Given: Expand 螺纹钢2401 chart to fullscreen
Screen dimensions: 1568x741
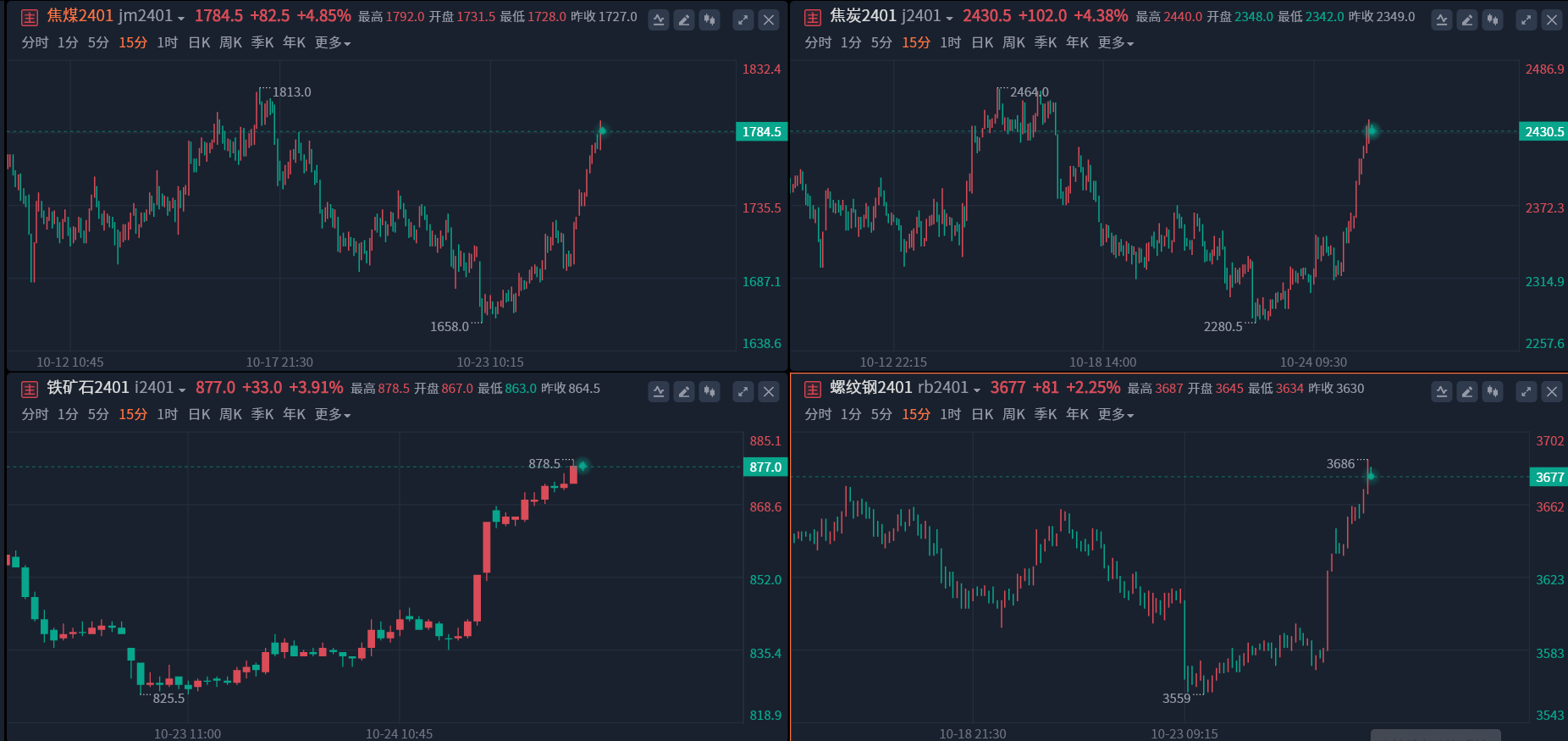Looking at the screenshot, I should pos(1527,391).
